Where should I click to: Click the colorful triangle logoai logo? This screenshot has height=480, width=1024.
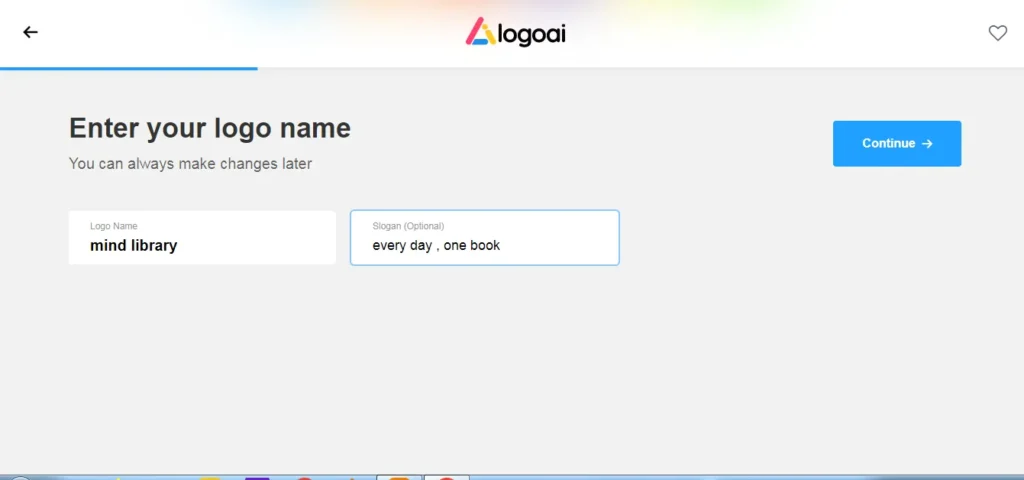click(x=481, y=31)
